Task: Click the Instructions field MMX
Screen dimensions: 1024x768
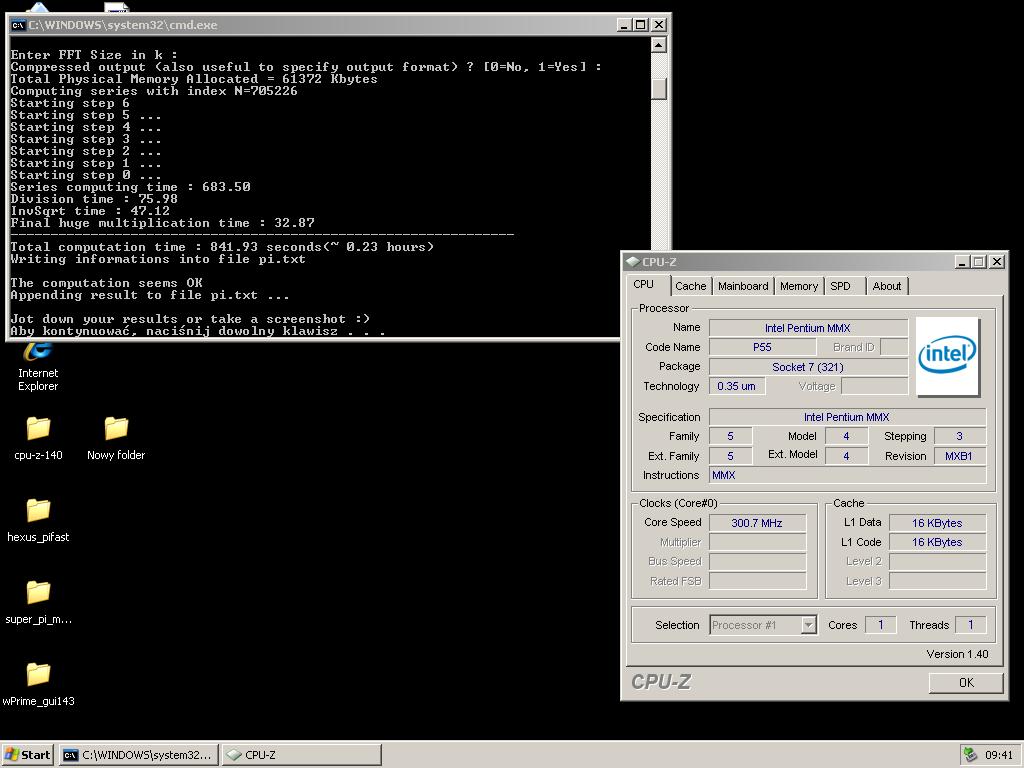Action: point(847,475)
